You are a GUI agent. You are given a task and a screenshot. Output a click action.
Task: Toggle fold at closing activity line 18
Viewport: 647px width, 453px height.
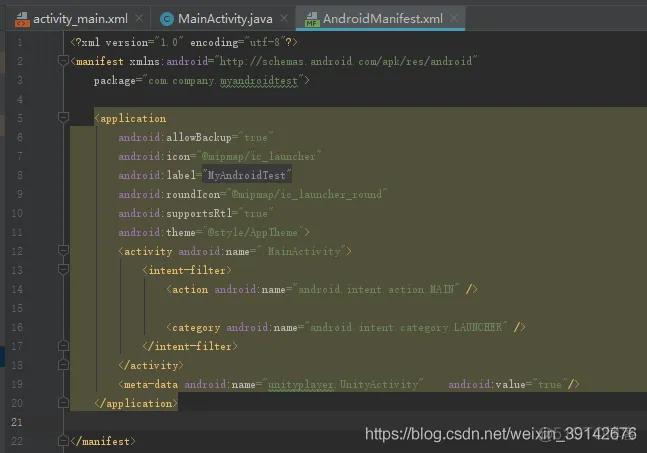click(x=63, y=365)
